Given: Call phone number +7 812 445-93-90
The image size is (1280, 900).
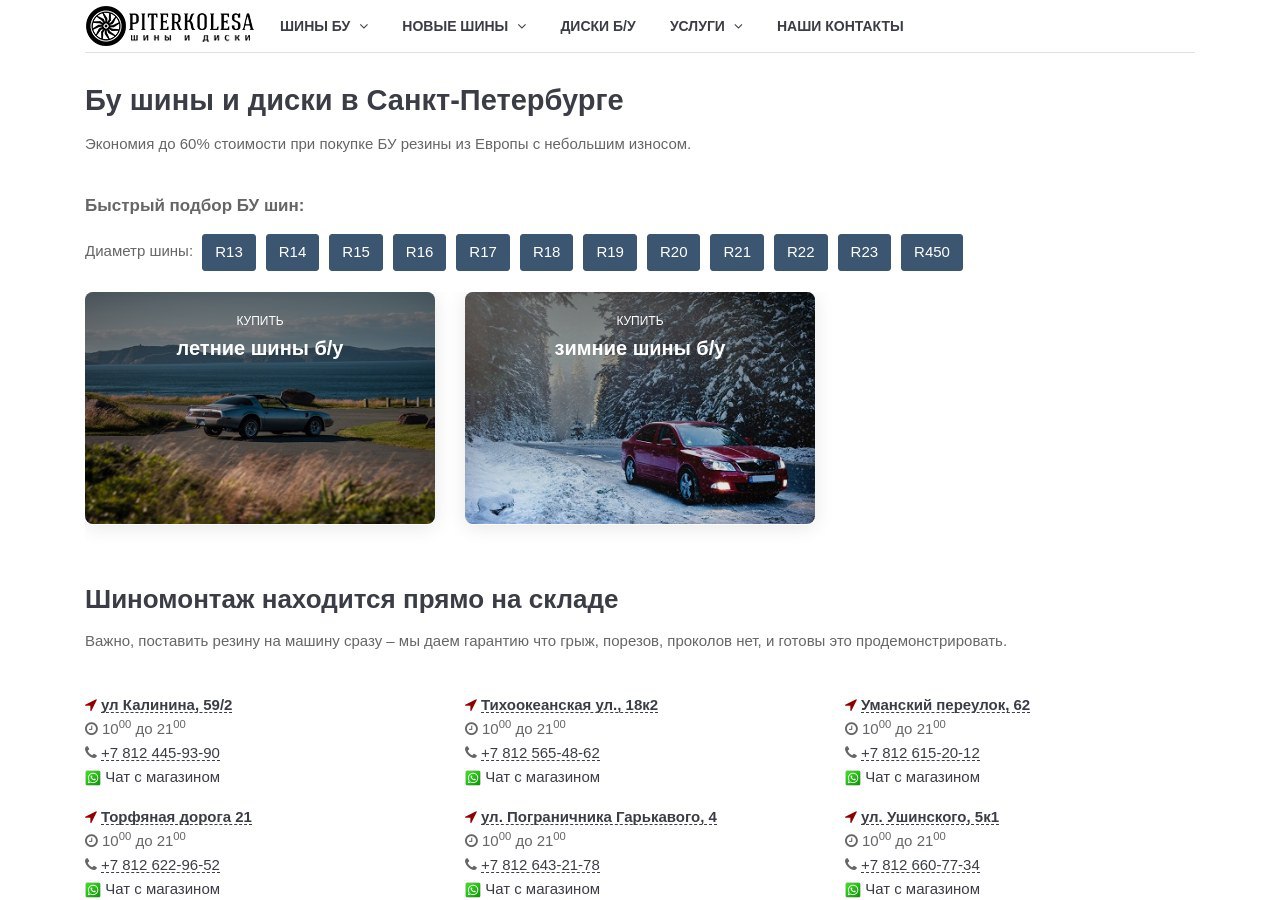Looking at the screenshot, I should click(160, 753).
